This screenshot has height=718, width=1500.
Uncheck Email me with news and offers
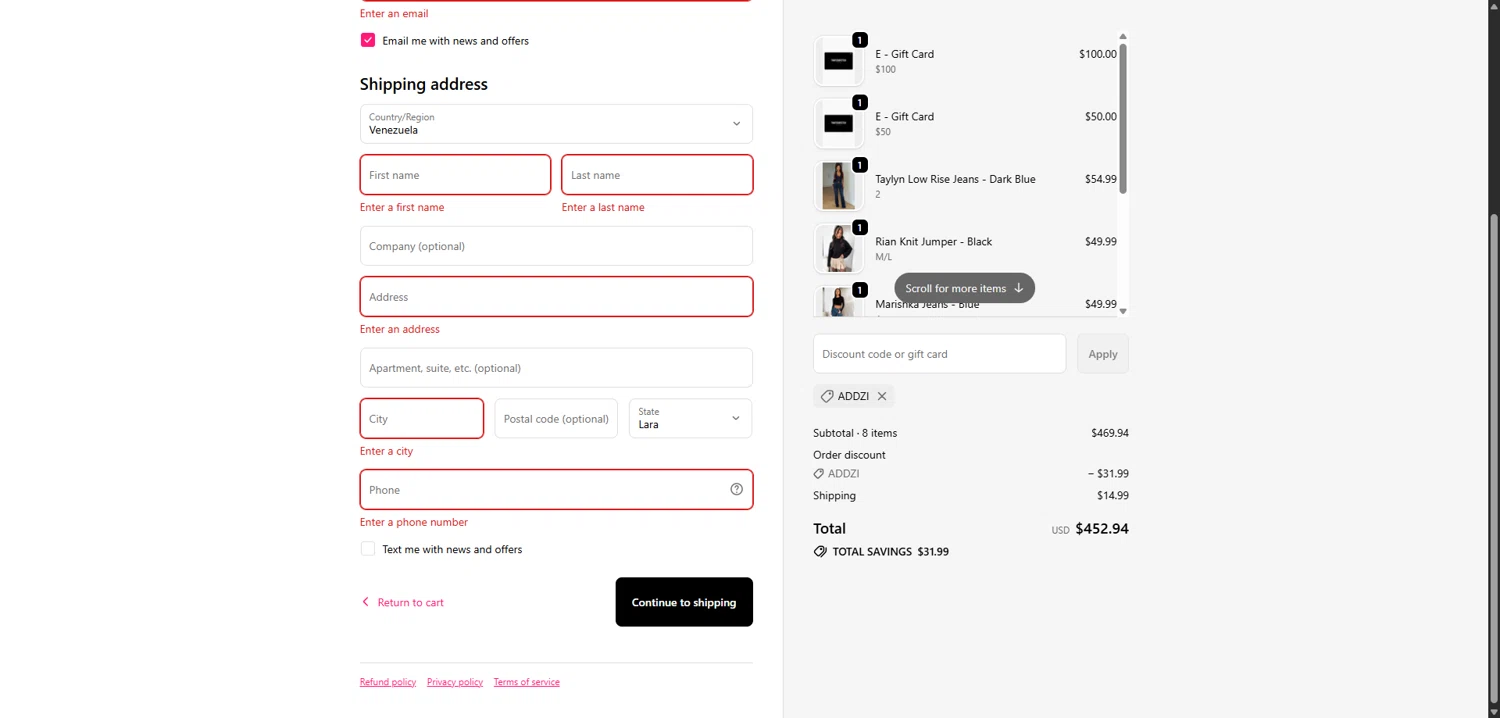pyautogui.click(x=368, y=40)
